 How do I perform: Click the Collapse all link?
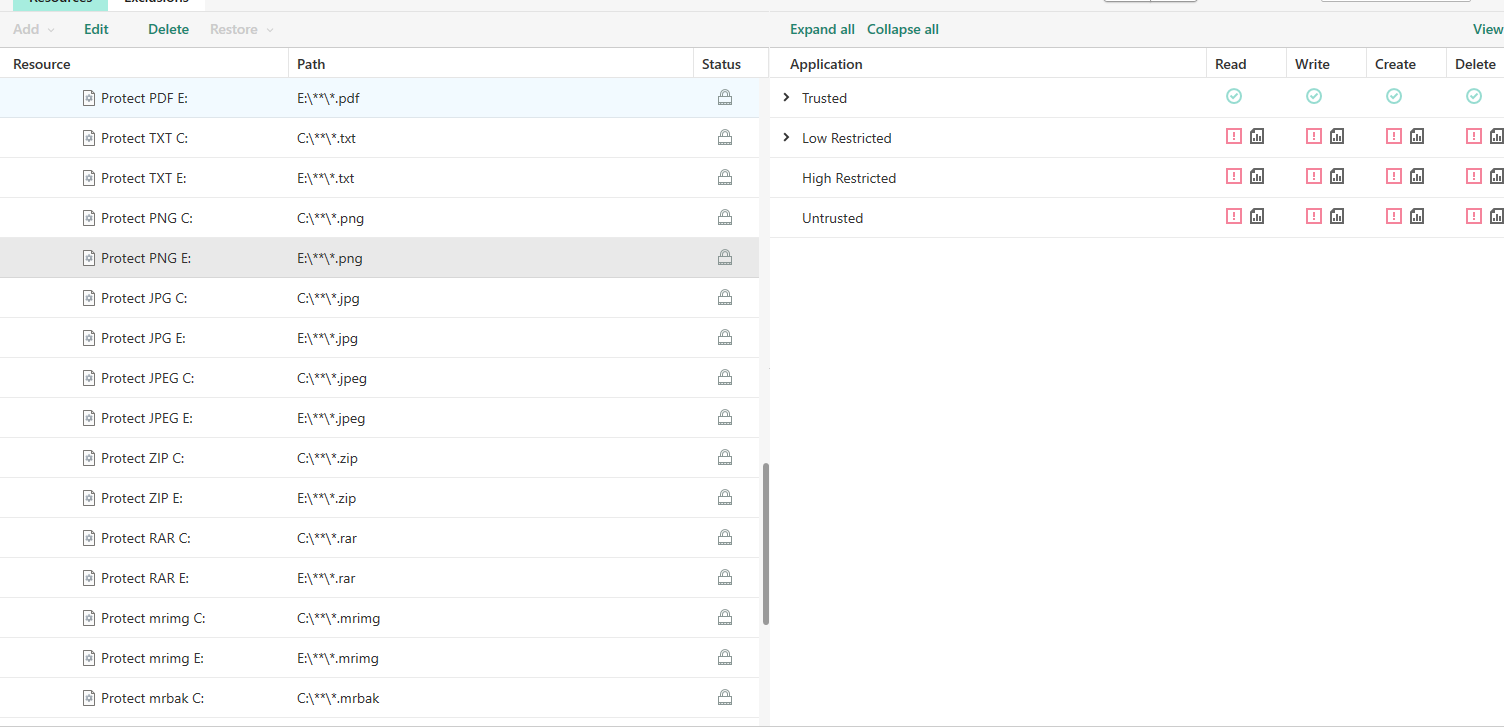coord(902,29)
